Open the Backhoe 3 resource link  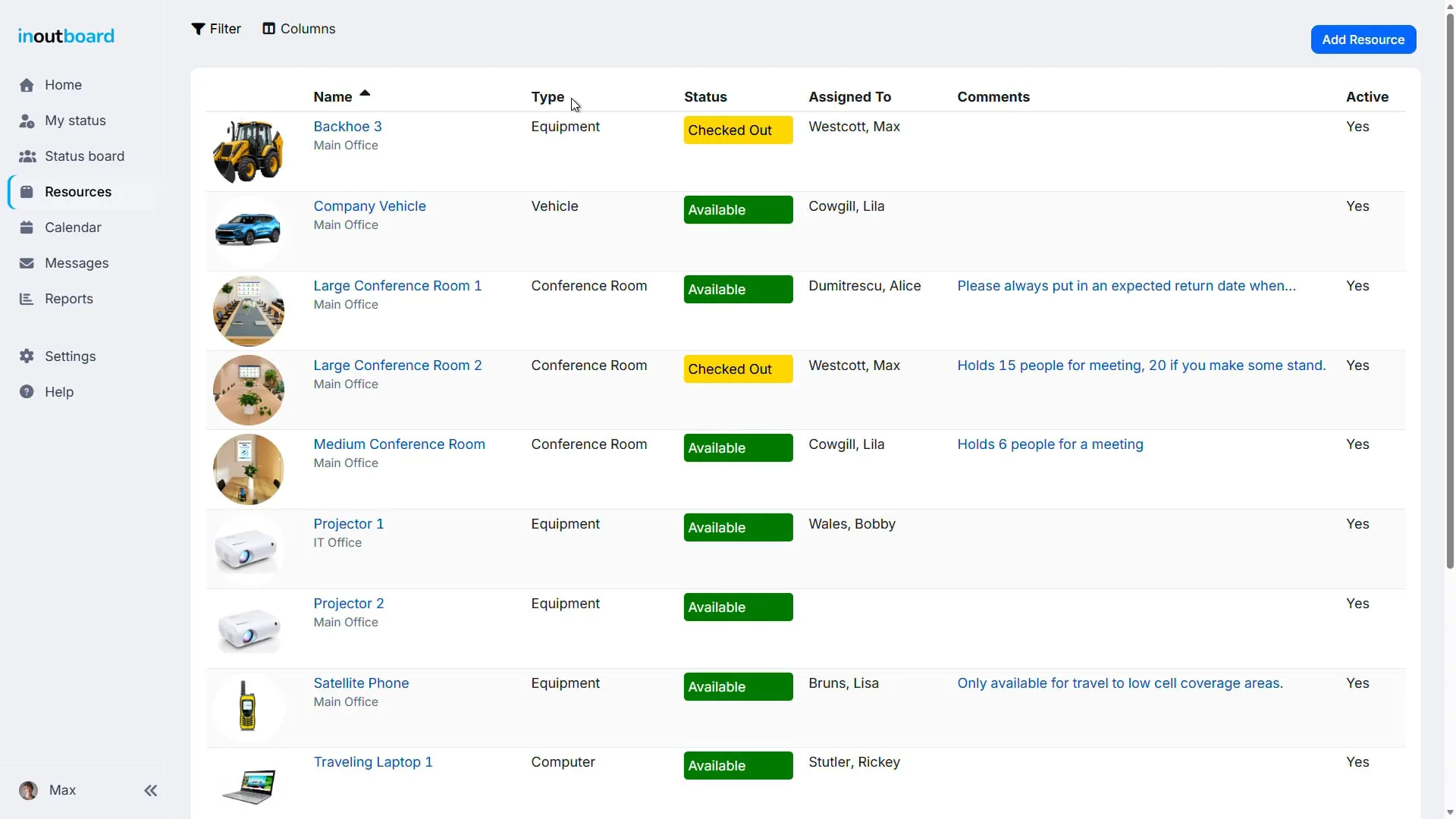pos(347,127)
